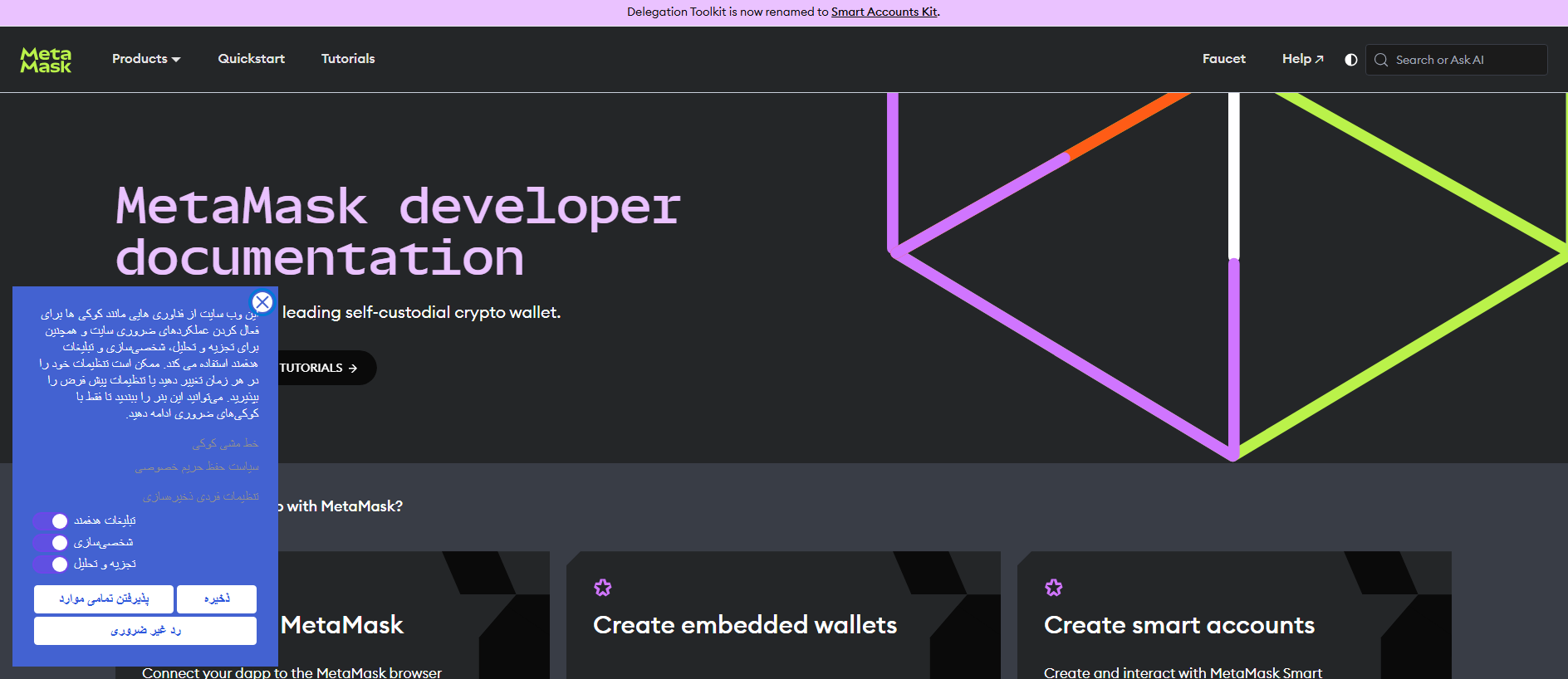
Task: Click Search or Ask AI field
Action: (x=1457, y=60)
